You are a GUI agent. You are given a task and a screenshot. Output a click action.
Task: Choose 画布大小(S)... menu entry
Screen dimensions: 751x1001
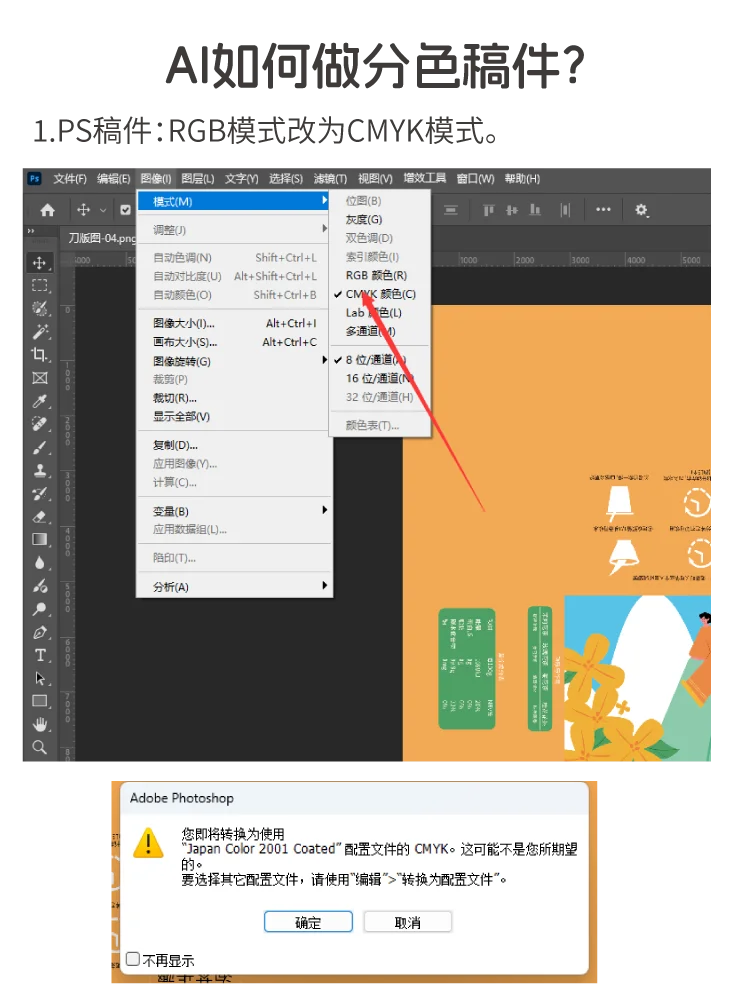(x=234, y=342)
